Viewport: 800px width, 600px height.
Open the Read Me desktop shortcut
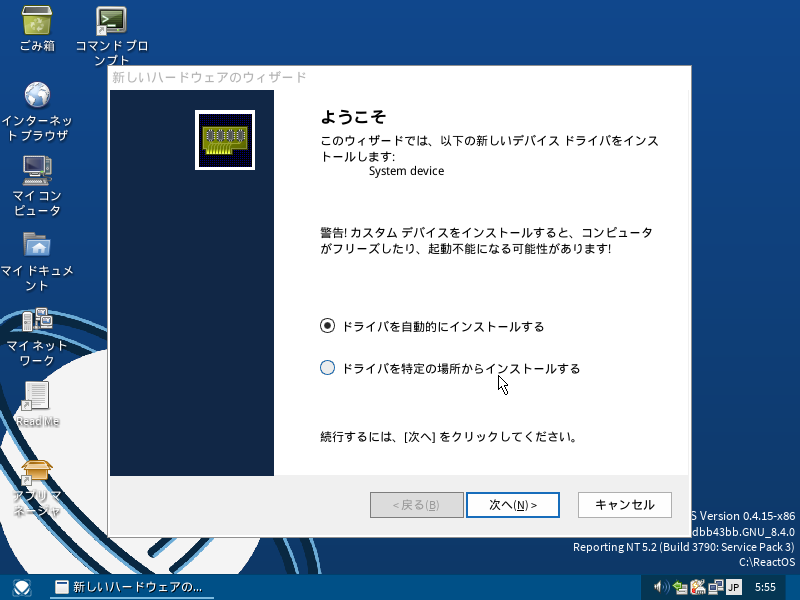[37, 404]
